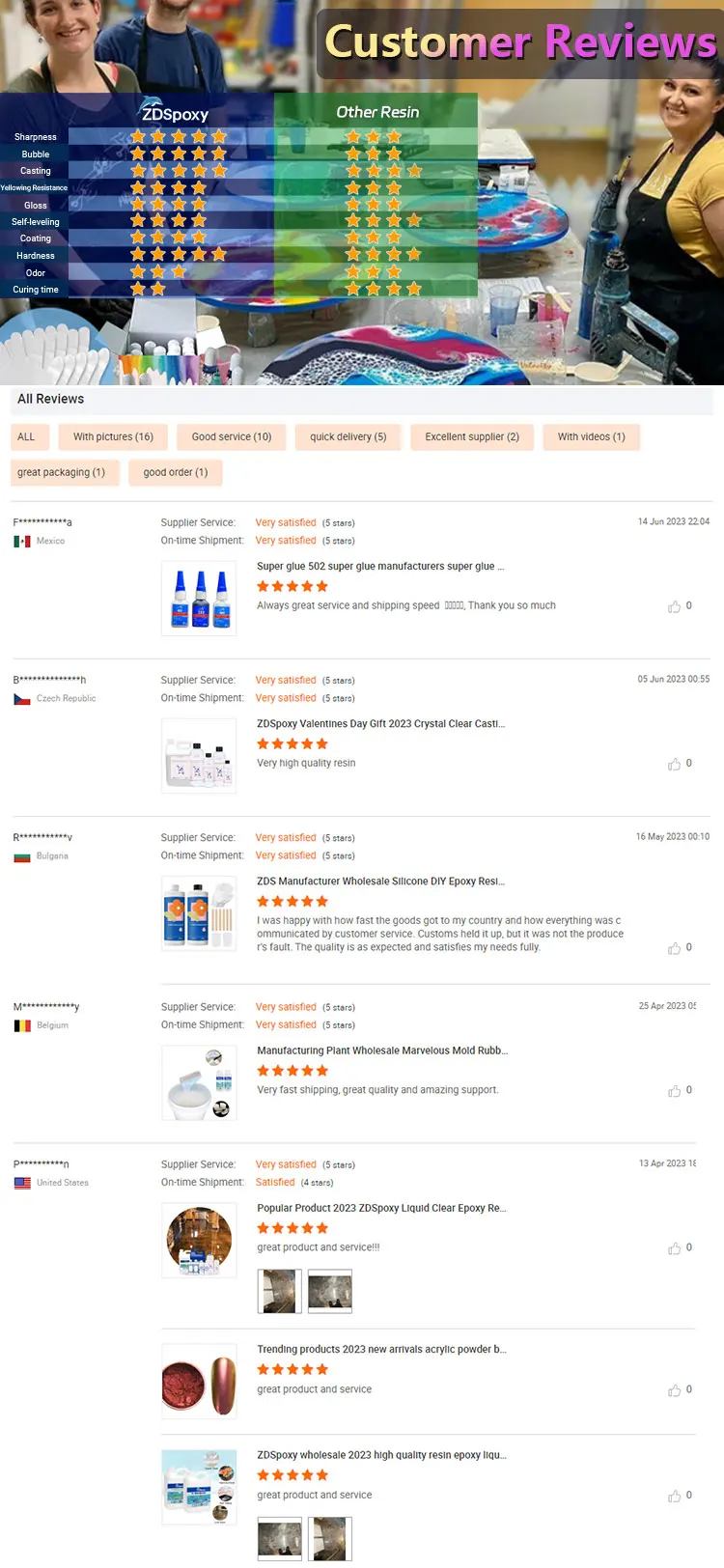This screenshot has height=1568, width=724.
Task: View the super glue bottles product thumbnail
Action: pyautogui.click(x=199, y=599)
